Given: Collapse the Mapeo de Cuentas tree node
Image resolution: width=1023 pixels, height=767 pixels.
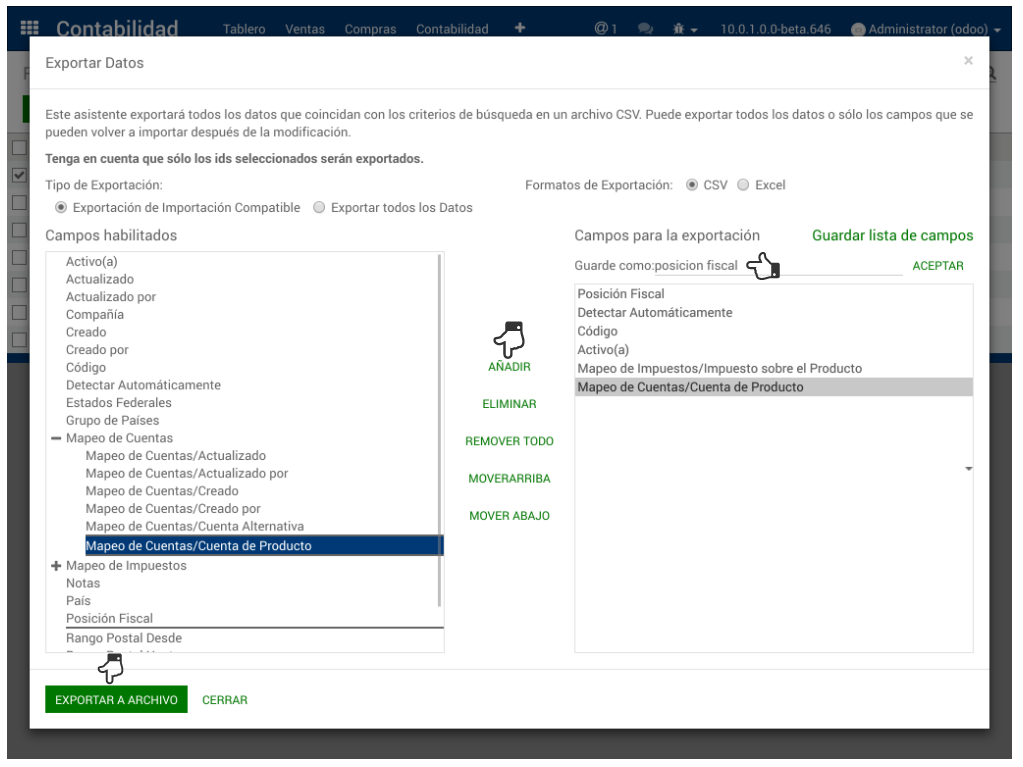Looking at the screenshot, I should (x=56, y=438).
